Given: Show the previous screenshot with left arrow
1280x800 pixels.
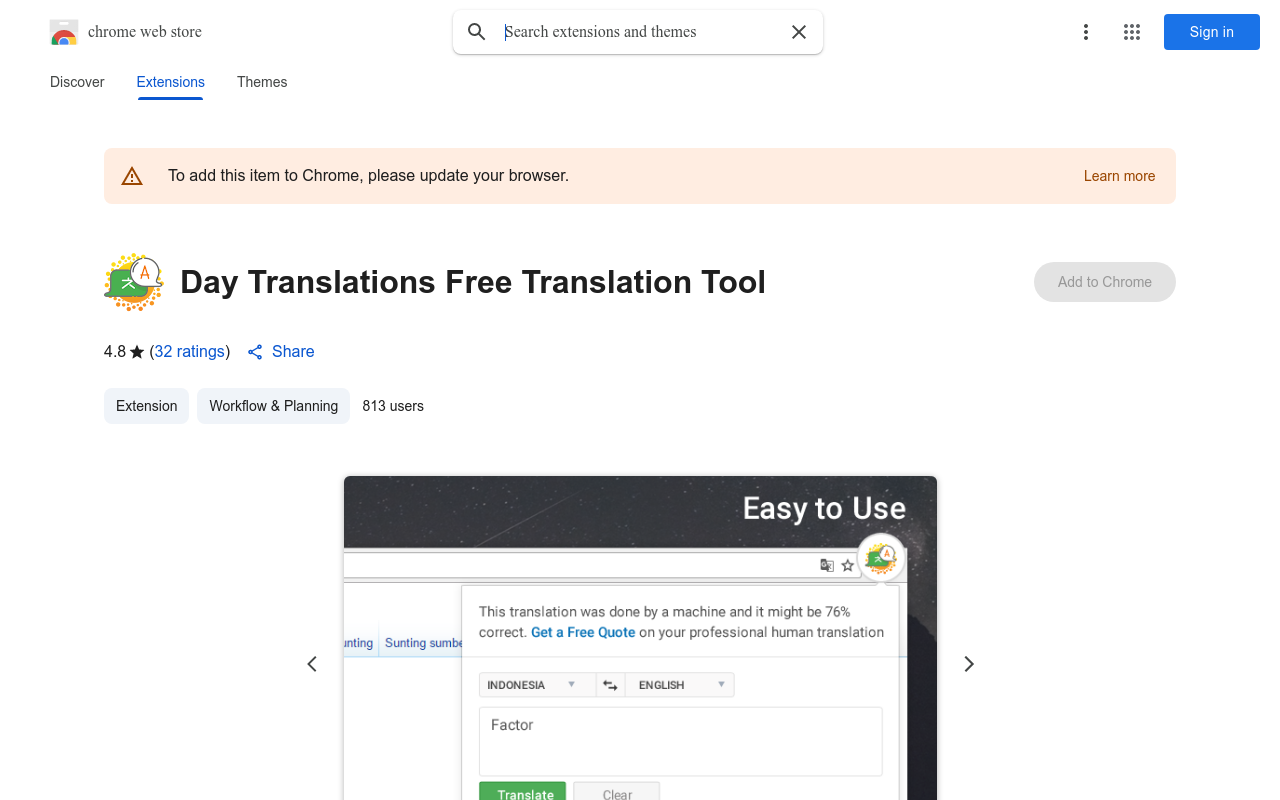Looking at the screenshot, I should click(x=312, y=664).
